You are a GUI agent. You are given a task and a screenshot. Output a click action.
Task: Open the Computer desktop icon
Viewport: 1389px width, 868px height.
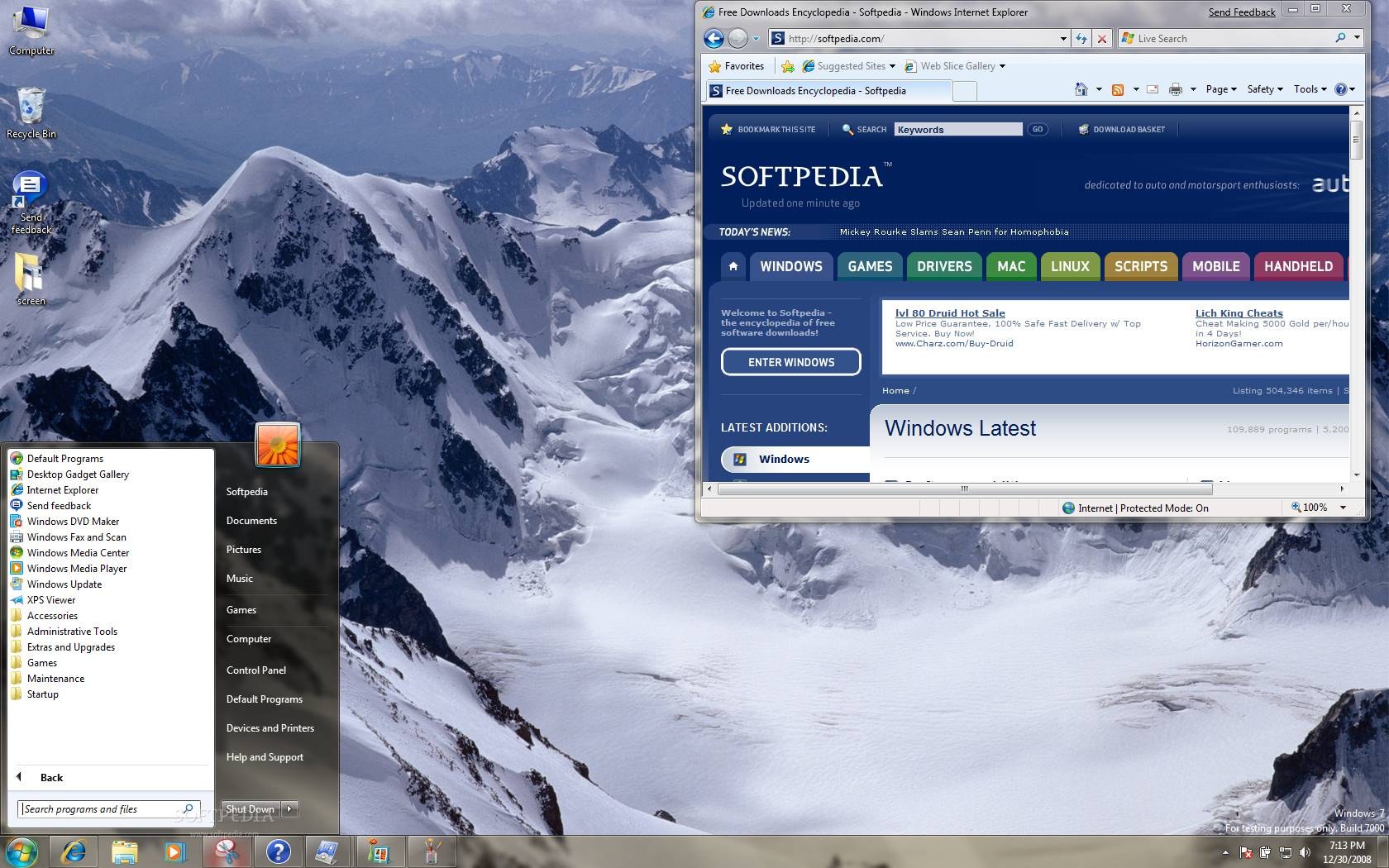click(31, 30)
